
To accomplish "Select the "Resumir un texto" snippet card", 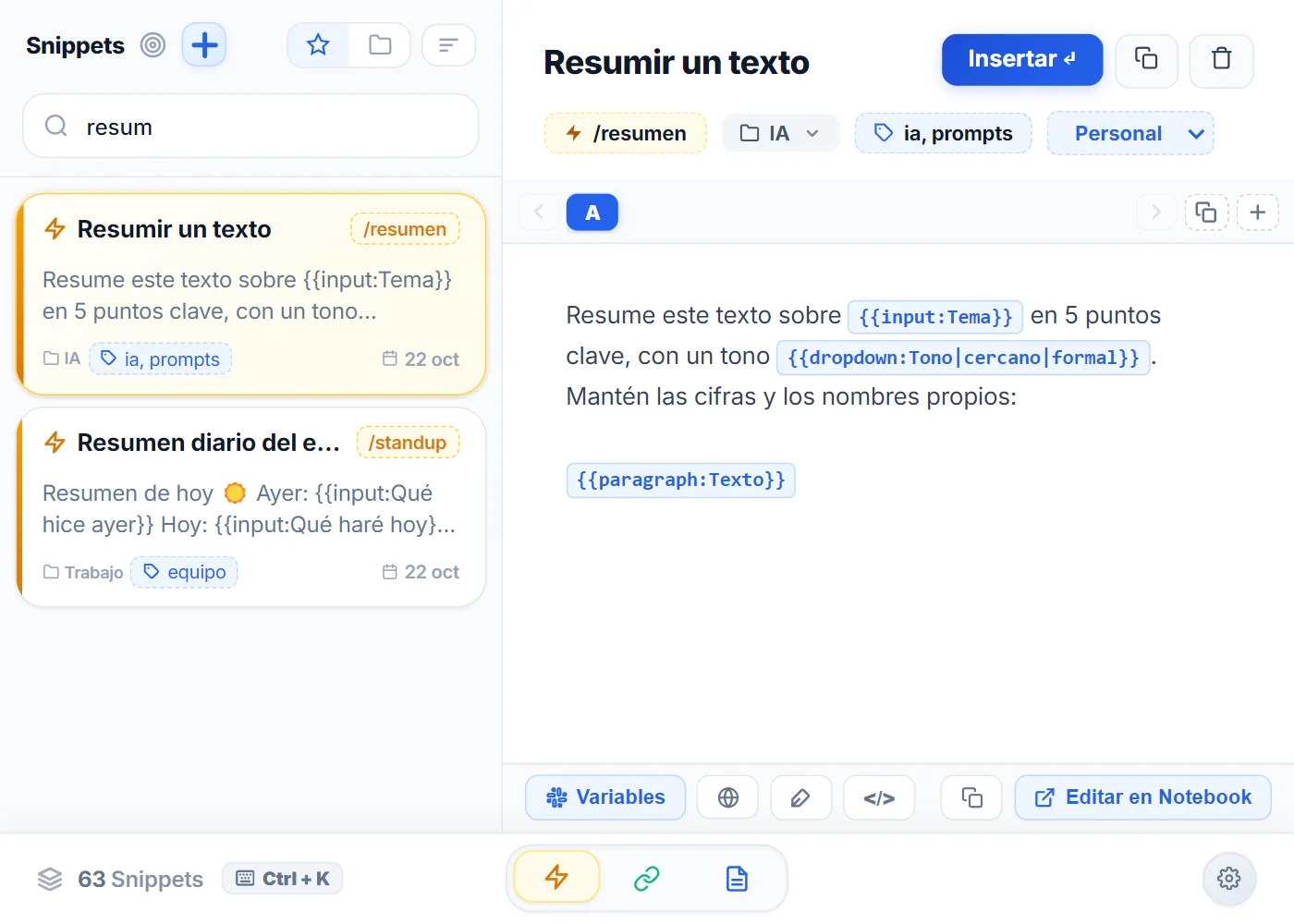I will tap(251, 294).
